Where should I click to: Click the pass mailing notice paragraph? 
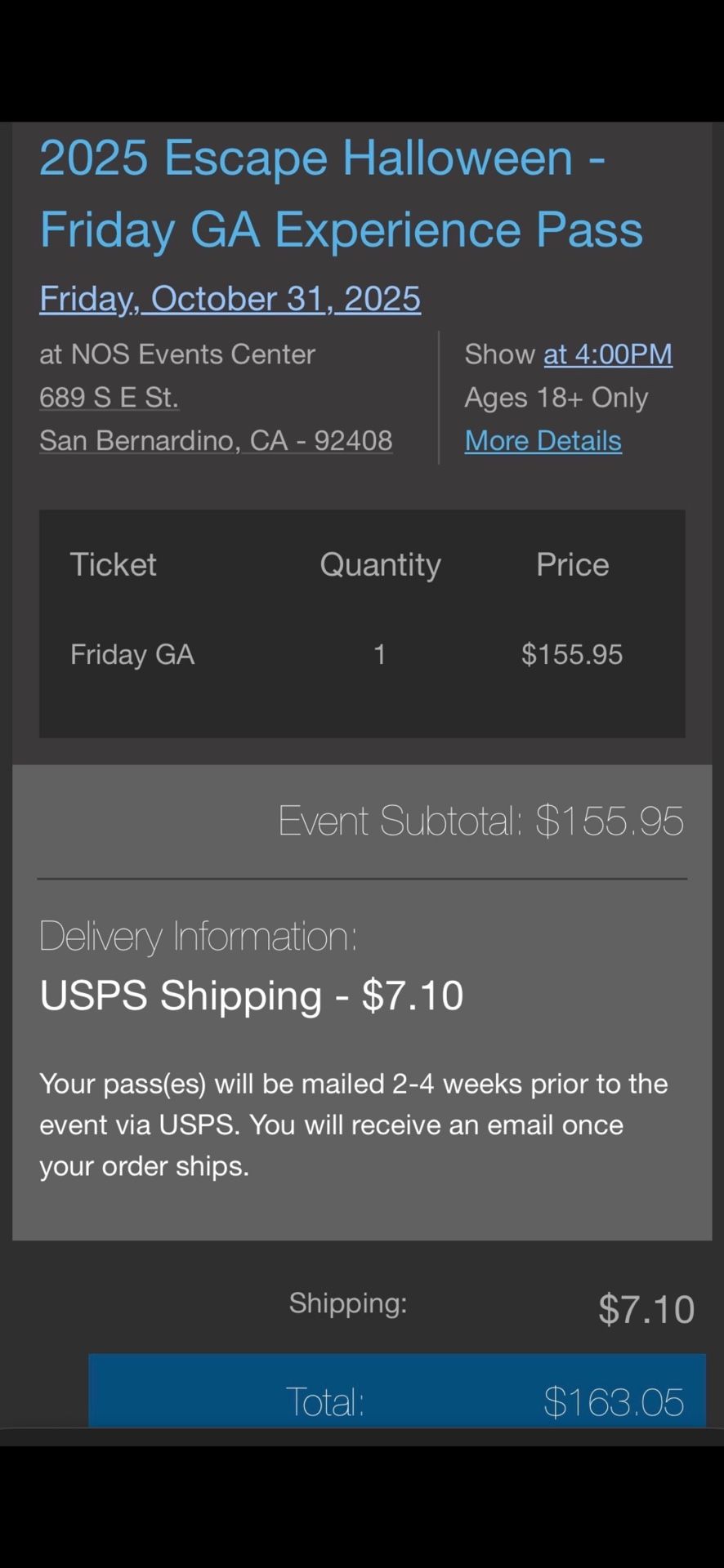coord(353,1125)
